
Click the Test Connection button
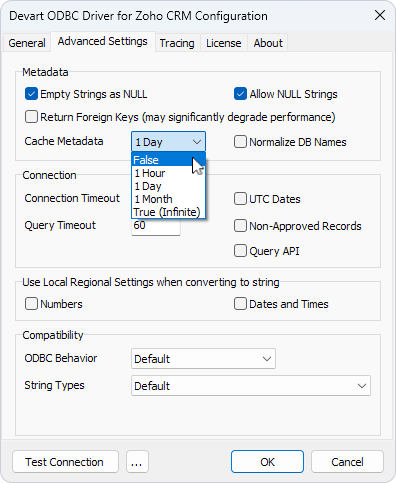point(65,462)
